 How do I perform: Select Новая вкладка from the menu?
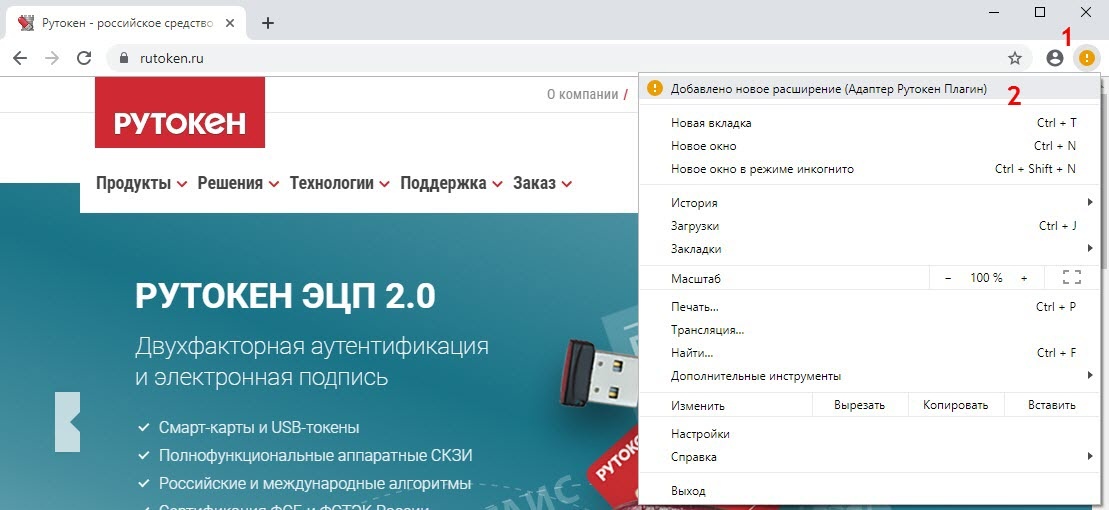coord(870,123)
